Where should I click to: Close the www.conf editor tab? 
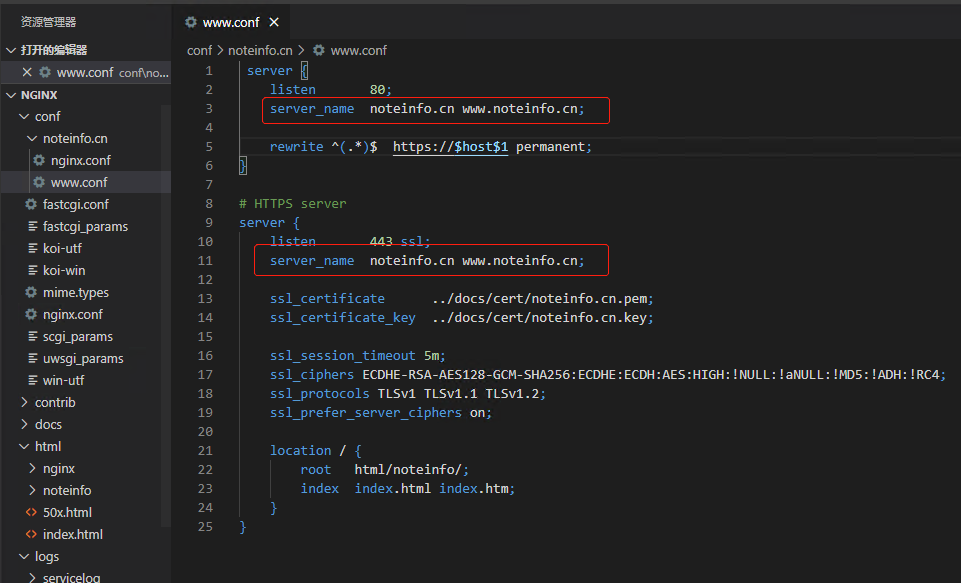point(274,22)
